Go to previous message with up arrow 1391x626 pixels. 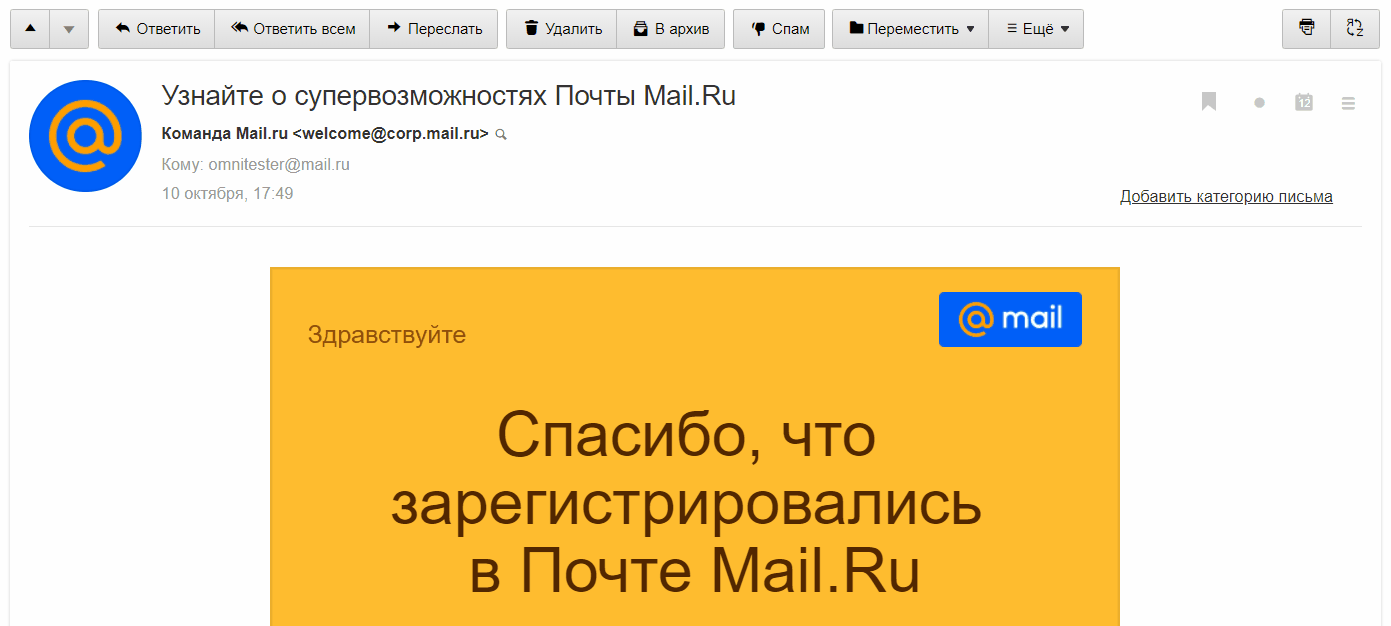pos(29,29)
